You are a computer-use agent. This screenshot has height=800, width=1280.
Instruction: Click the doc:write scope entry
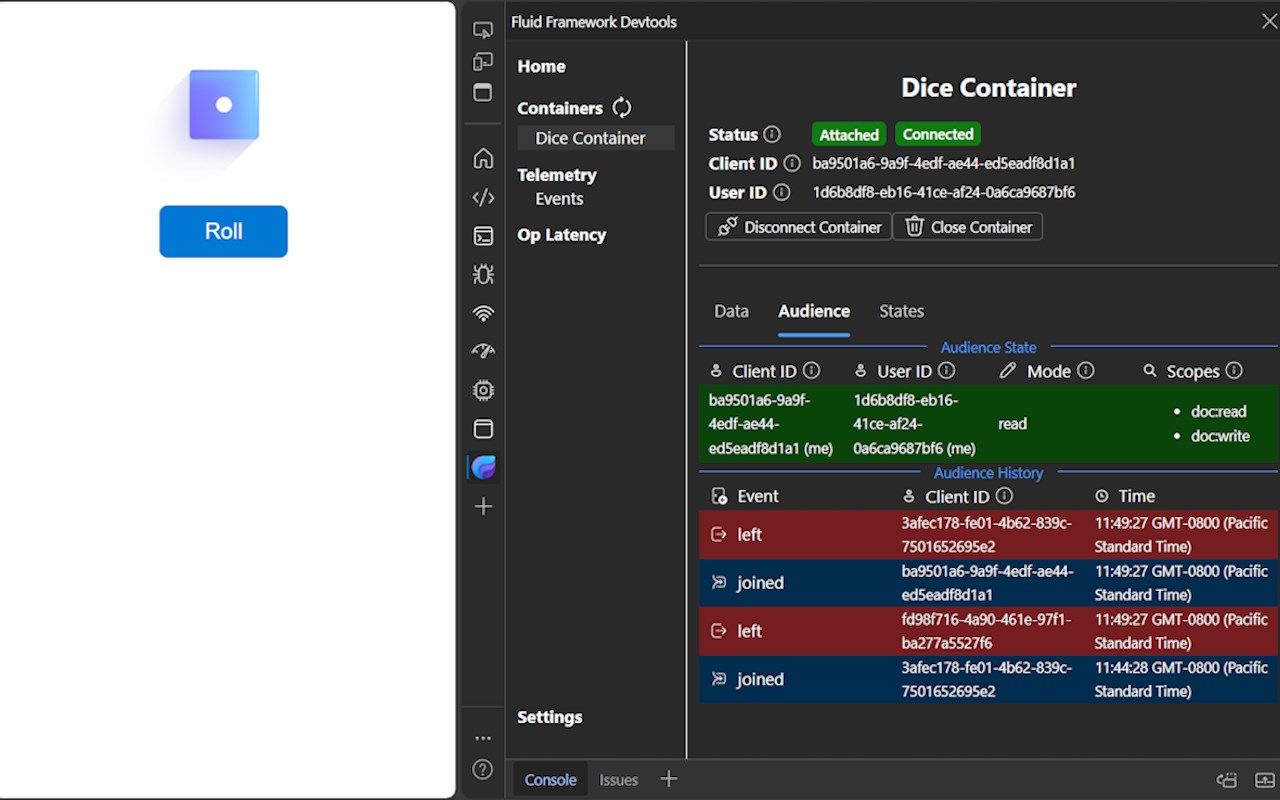point(1220,436)
